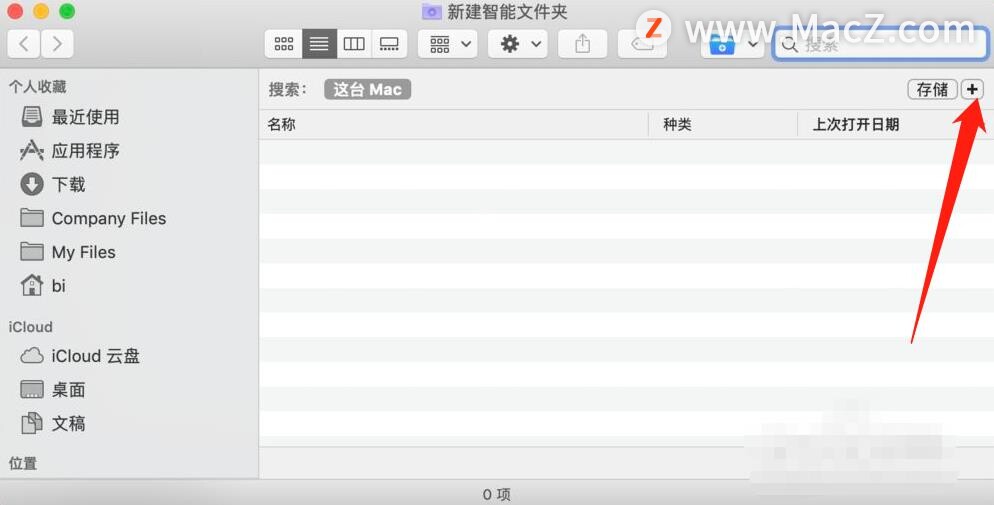Click the edit tags toolbar button
This screenshot has height=505, width=994.
point(642,44)
